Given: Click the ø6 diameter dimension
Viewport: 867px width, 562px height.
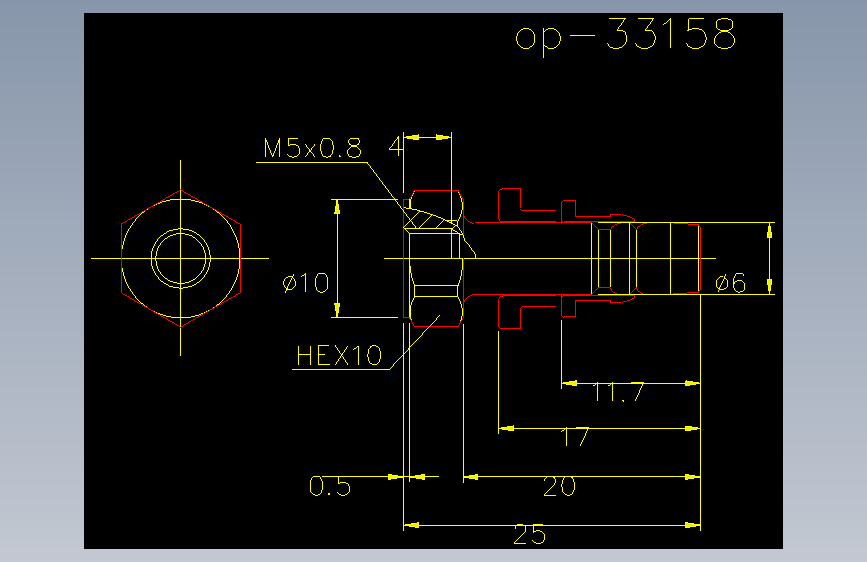Looking at the screenshot, I should coord(730,283).
